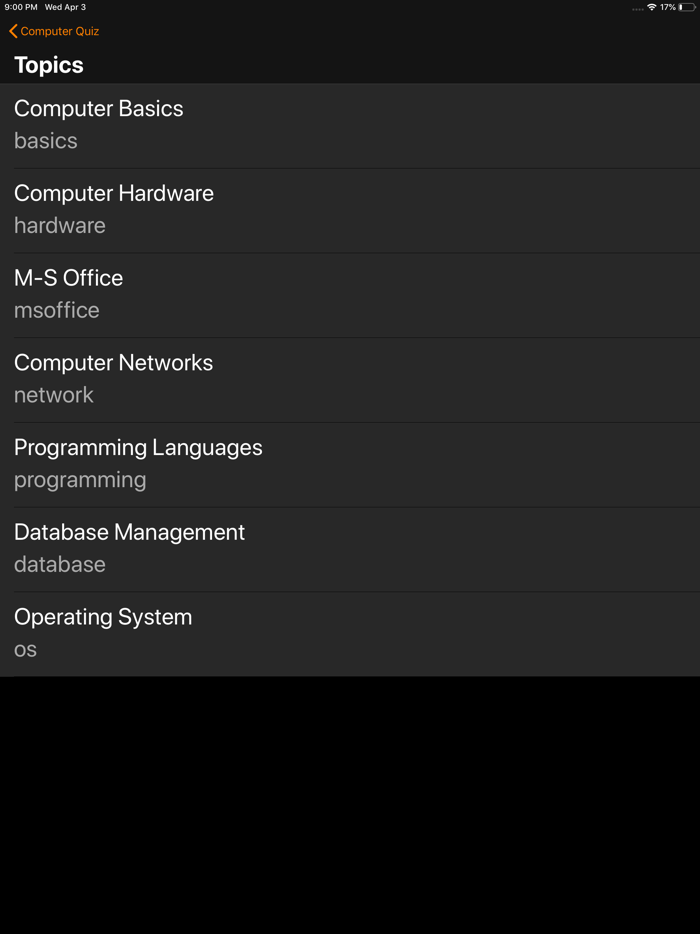The width and height of the screenshot is (700, 934).
Task: Choose the Computer Networks topic
Action: [114, 363]
